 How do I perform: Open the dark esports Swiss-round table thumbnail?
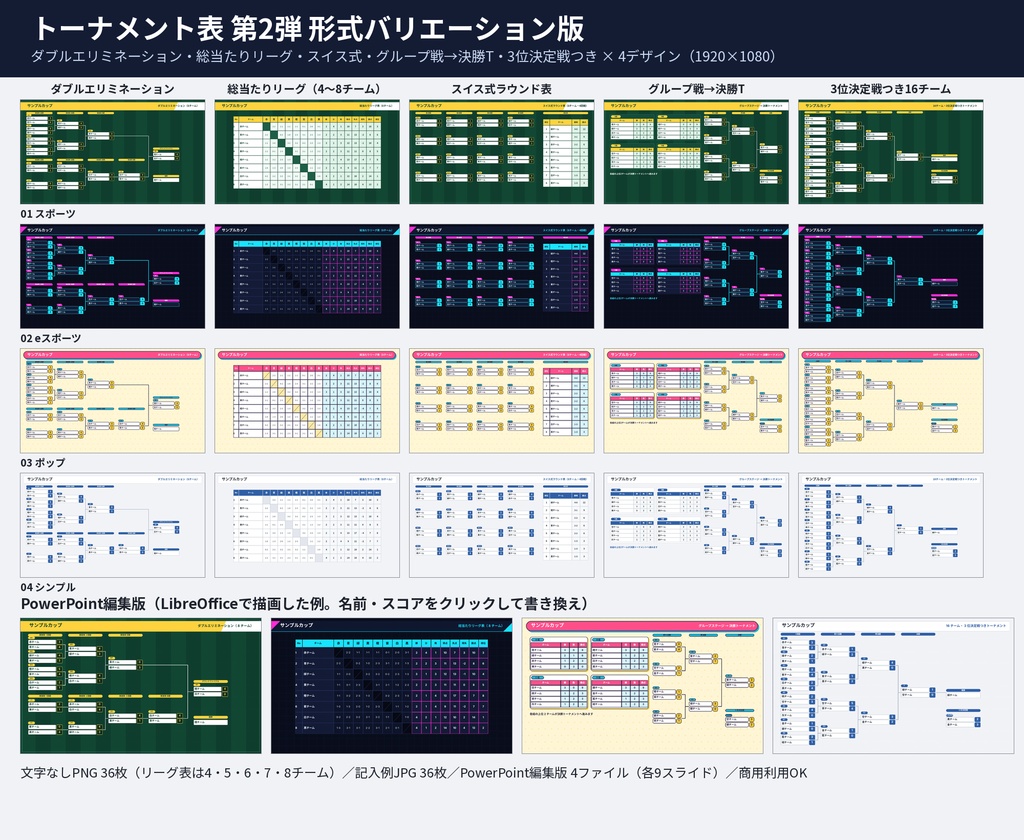[x=502, y=276]
